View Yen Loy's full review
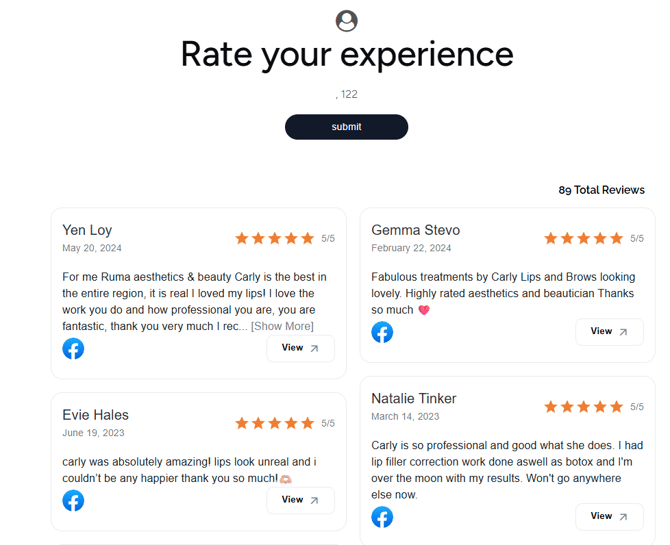The height and width of the screenshot is (545, 670). click(300, 348)
